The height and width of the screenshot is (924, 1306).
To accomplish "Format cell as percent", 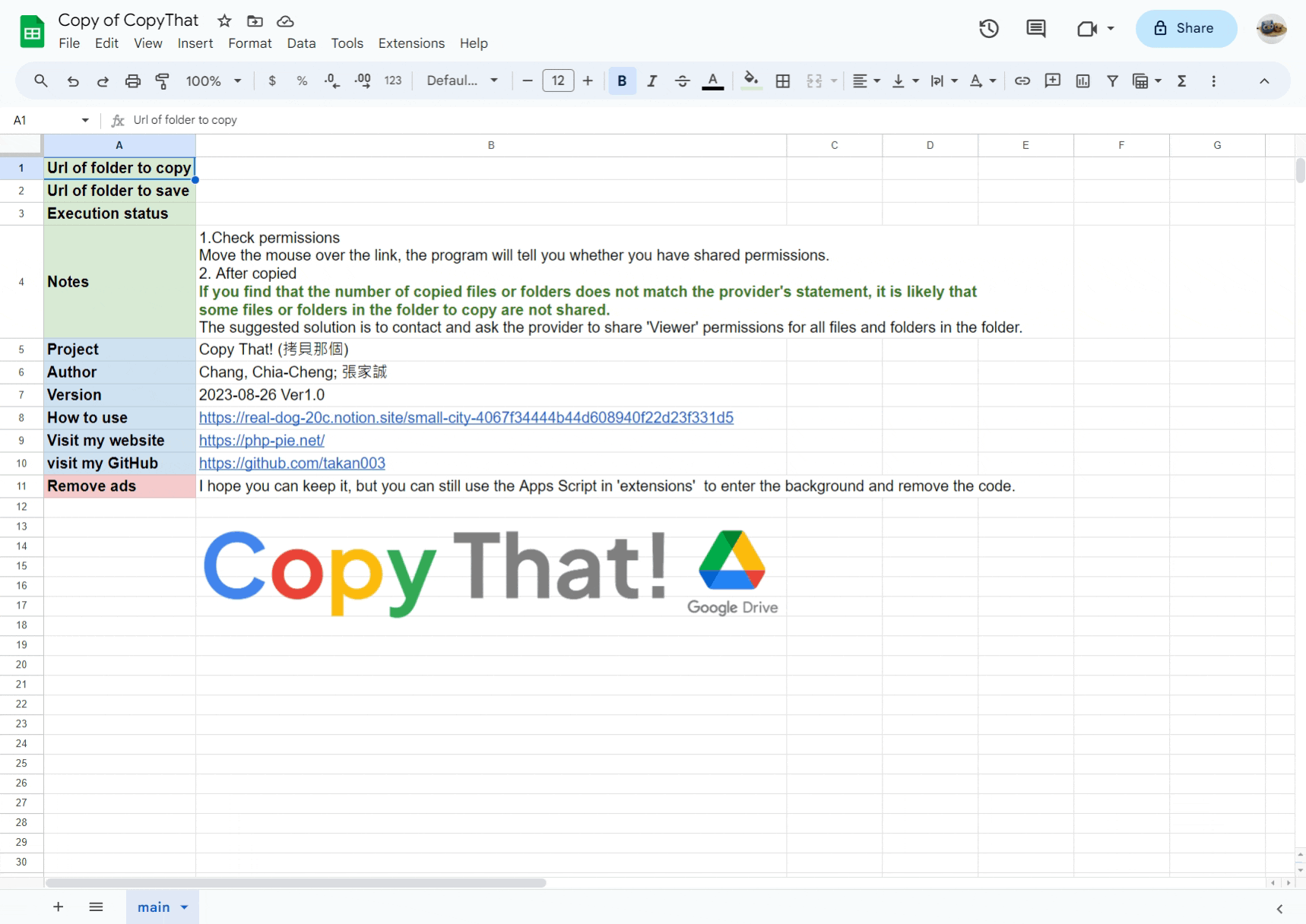I will [x=302, y=81].
